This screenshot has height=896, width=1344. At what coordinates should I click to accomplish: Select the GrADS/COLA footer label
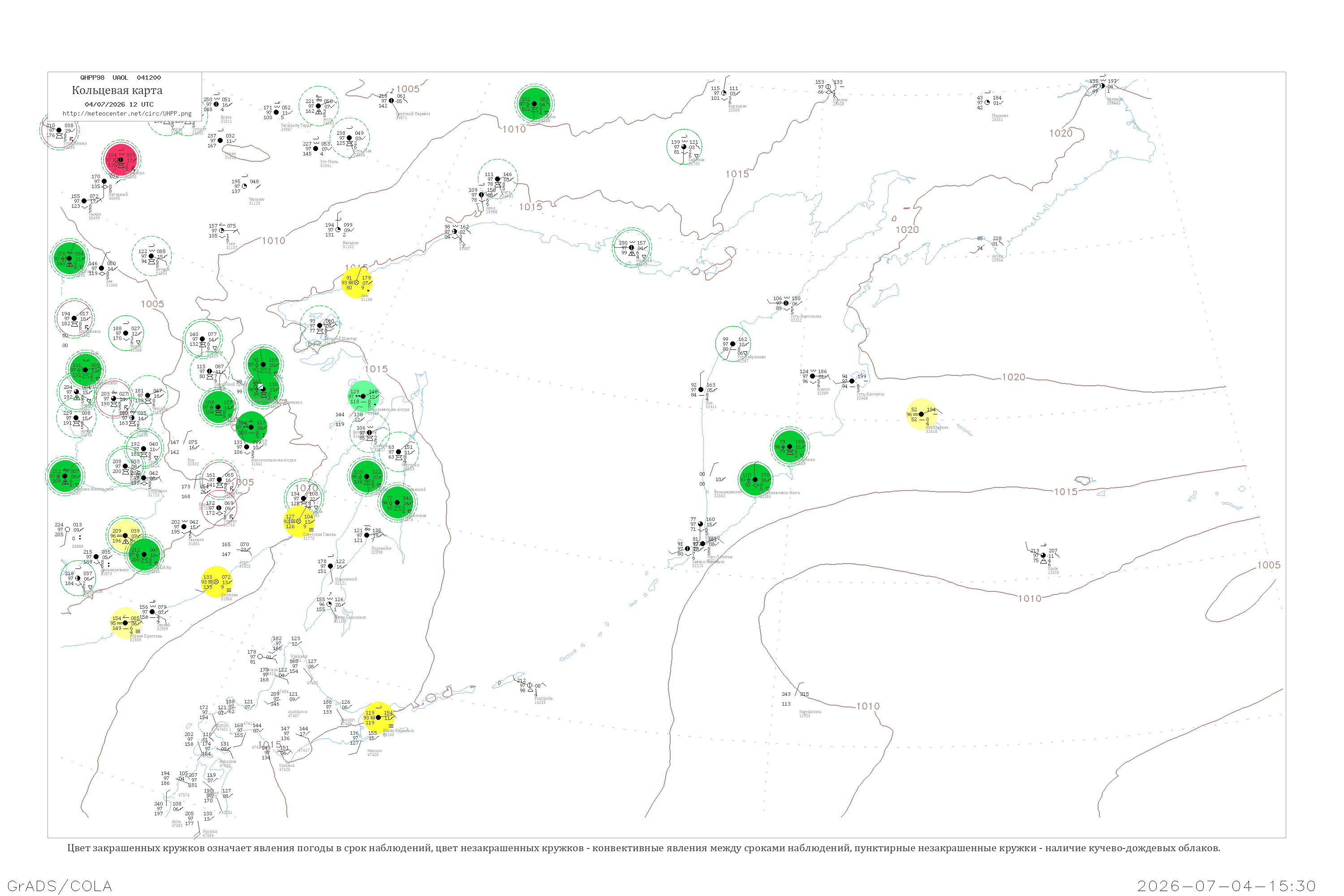click(60, 886)
